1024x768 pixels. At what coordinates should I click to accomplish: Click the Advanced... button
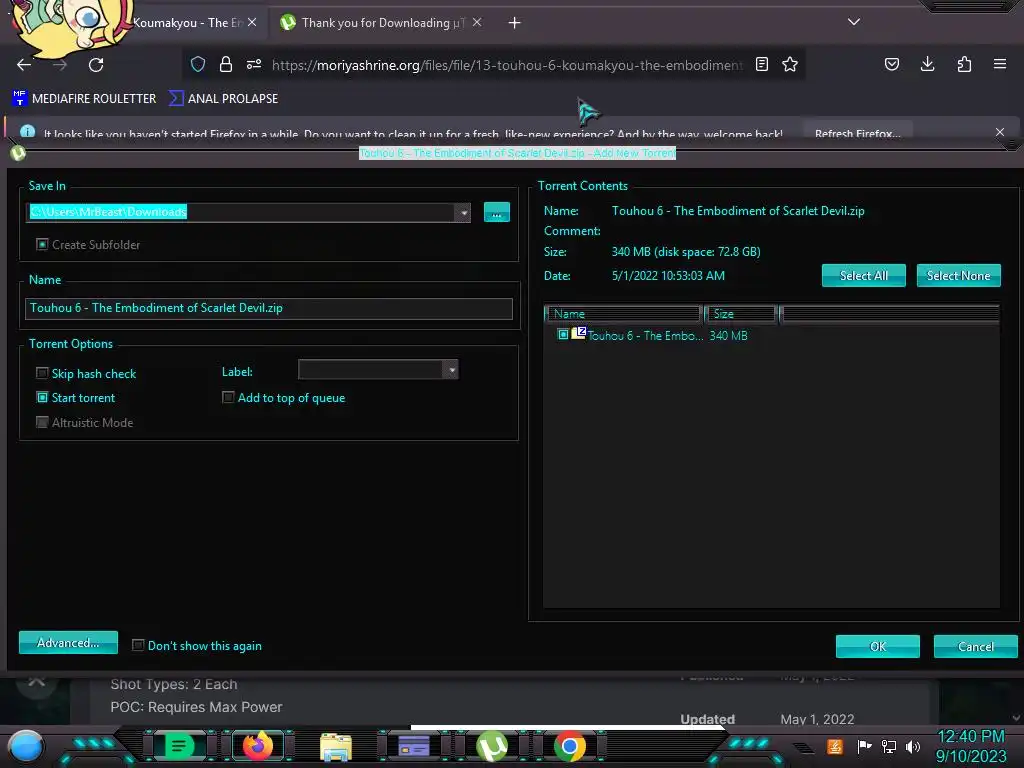point(69,643)
